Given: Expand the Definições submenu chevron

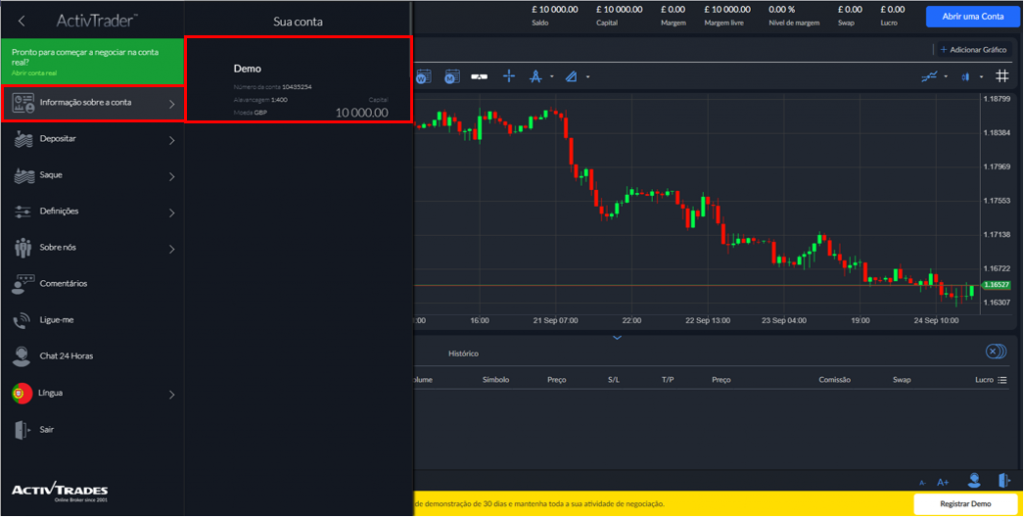Looking at the screenshot, I should 172,212.
